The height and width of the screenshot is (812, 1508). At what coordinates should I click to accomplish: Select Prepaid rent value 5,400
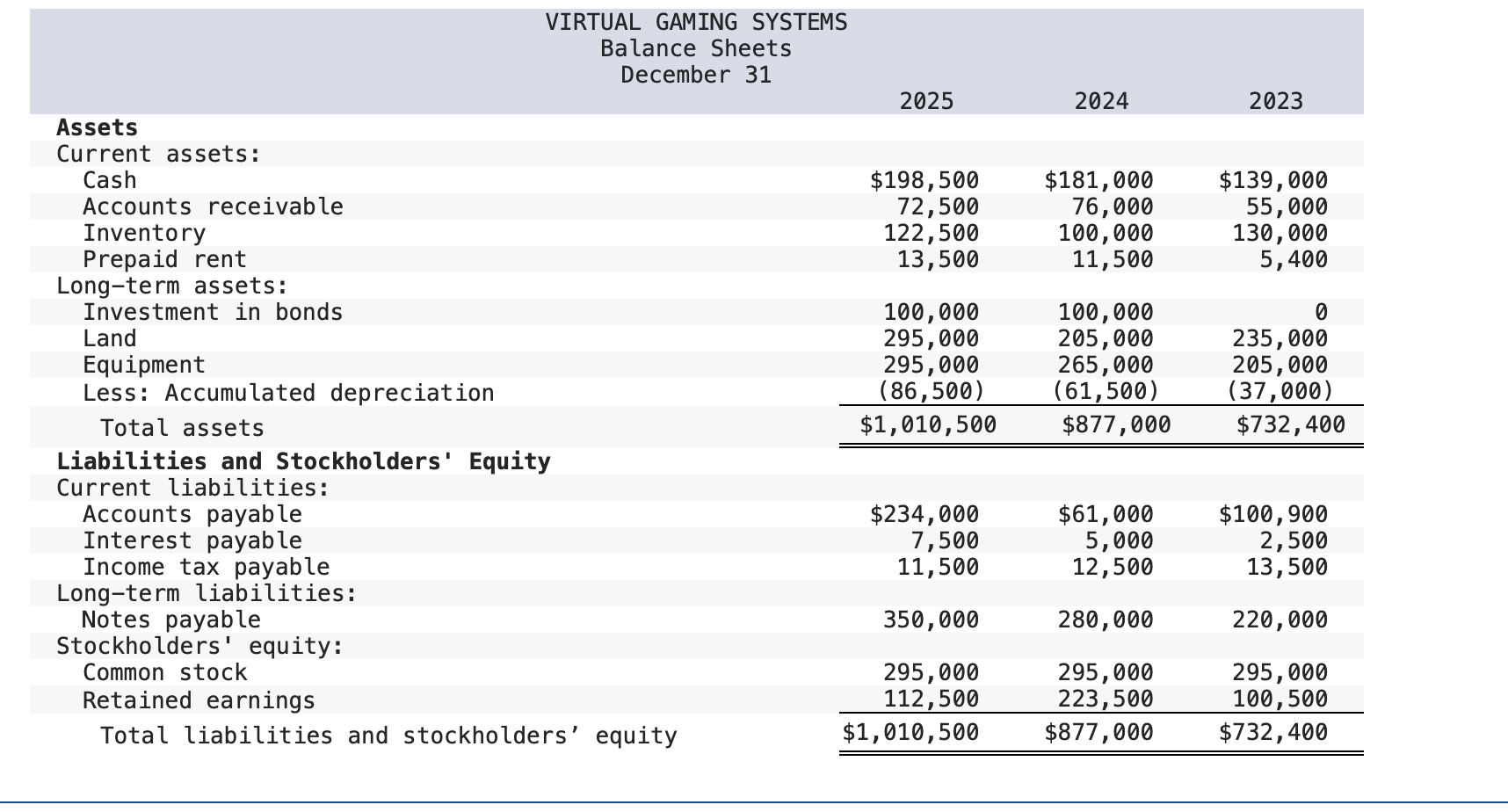(x=1294, y=259)
